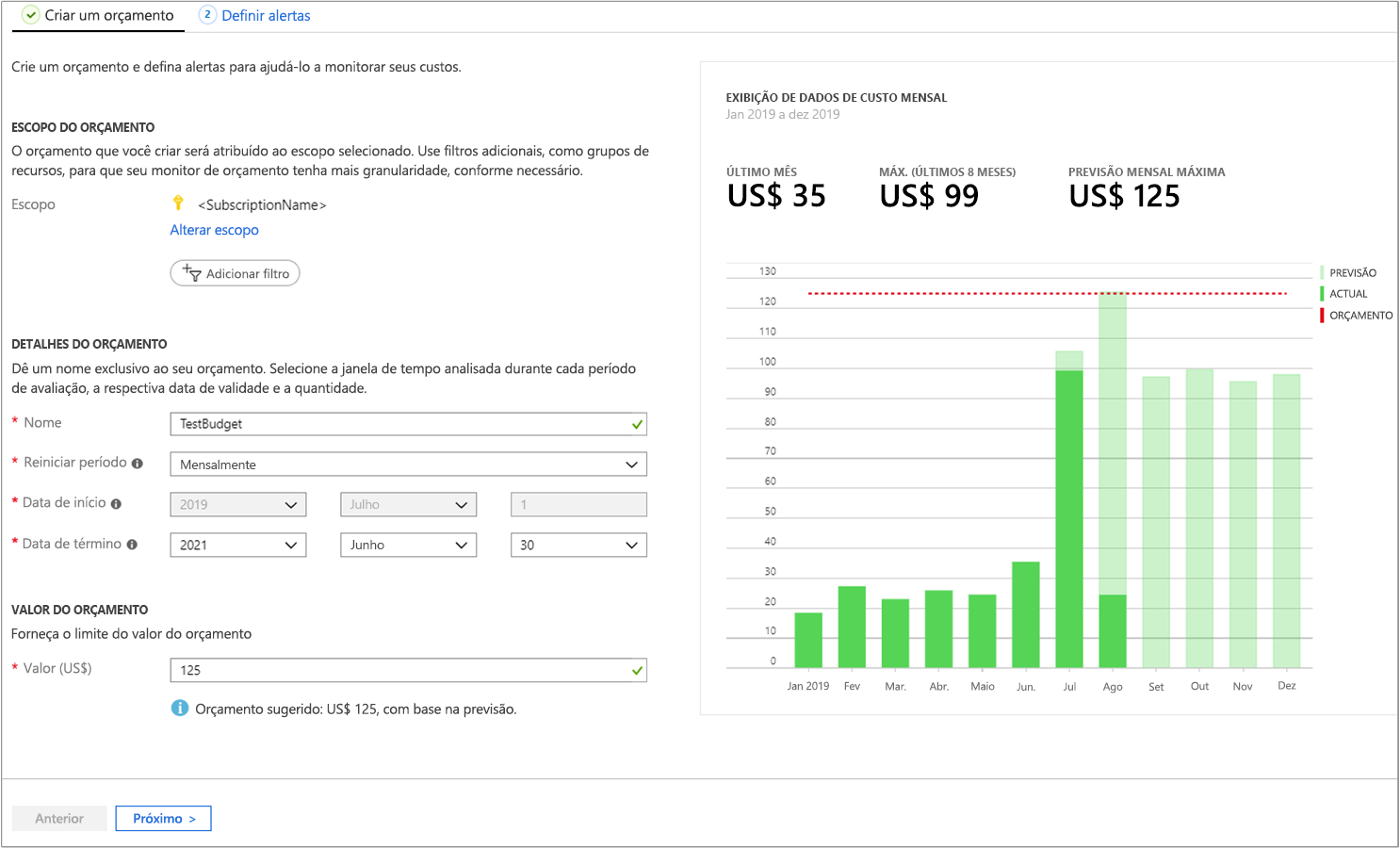
Task: Open the start month dropdown showing Julho
Action: pos(408,505)
